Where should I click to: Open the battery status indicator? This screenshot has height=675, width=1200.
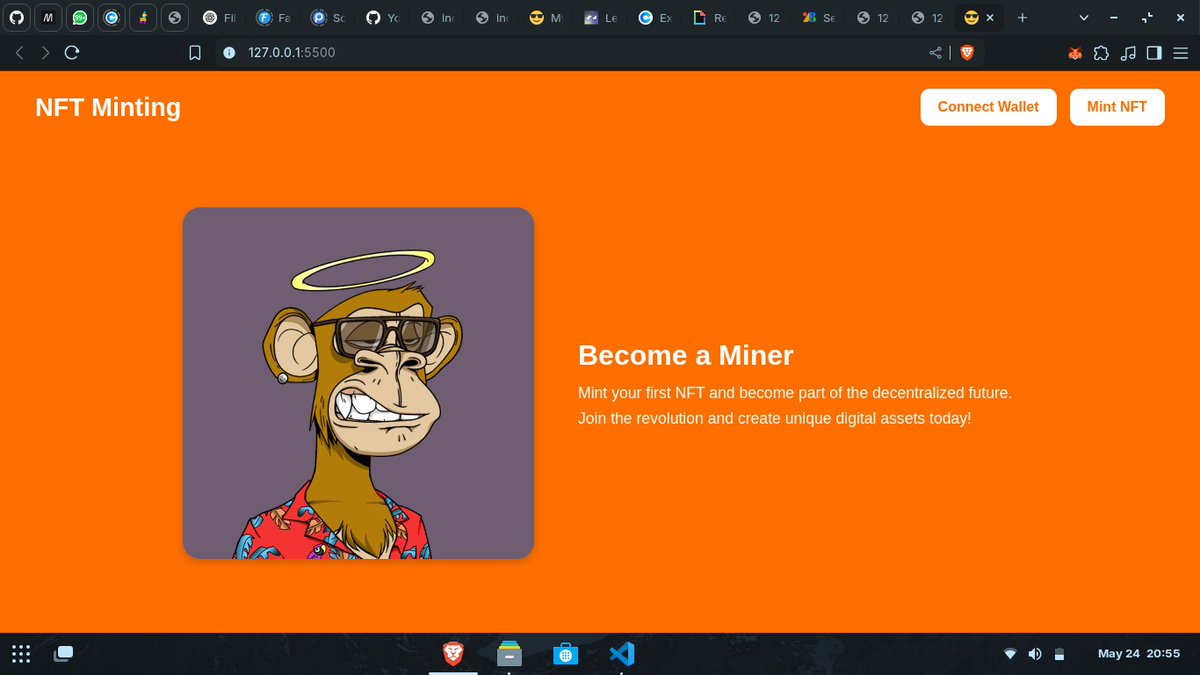pos(1059,654)
